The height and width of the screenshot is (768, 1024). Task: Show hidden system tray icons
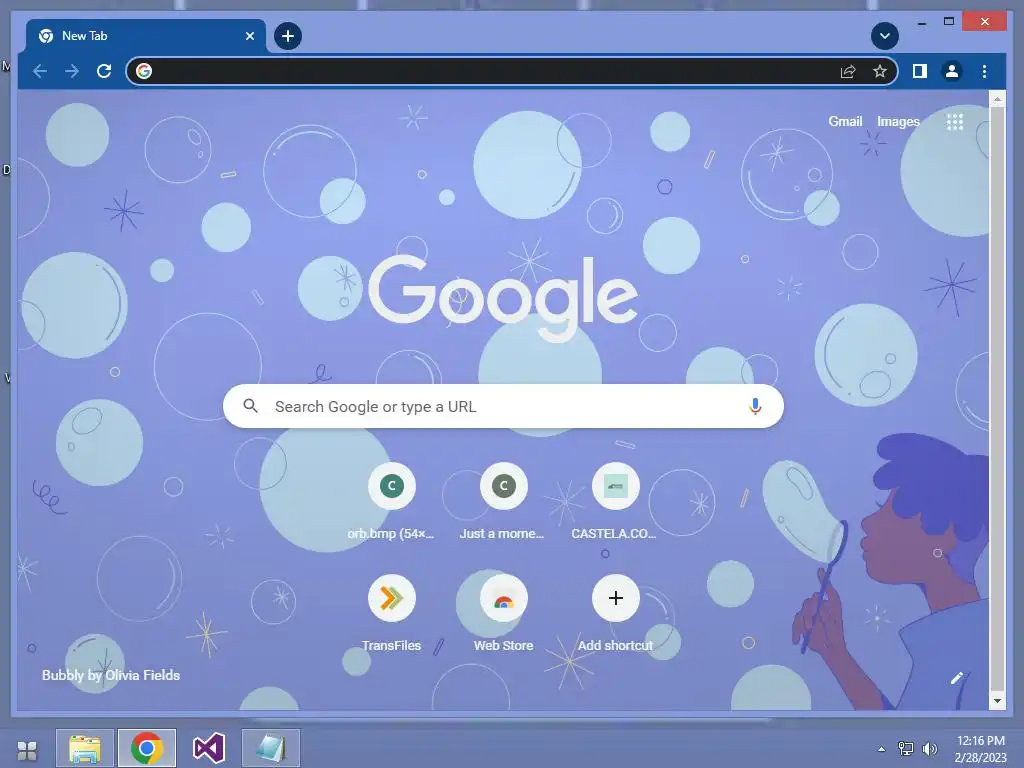[x=881, y=749]
